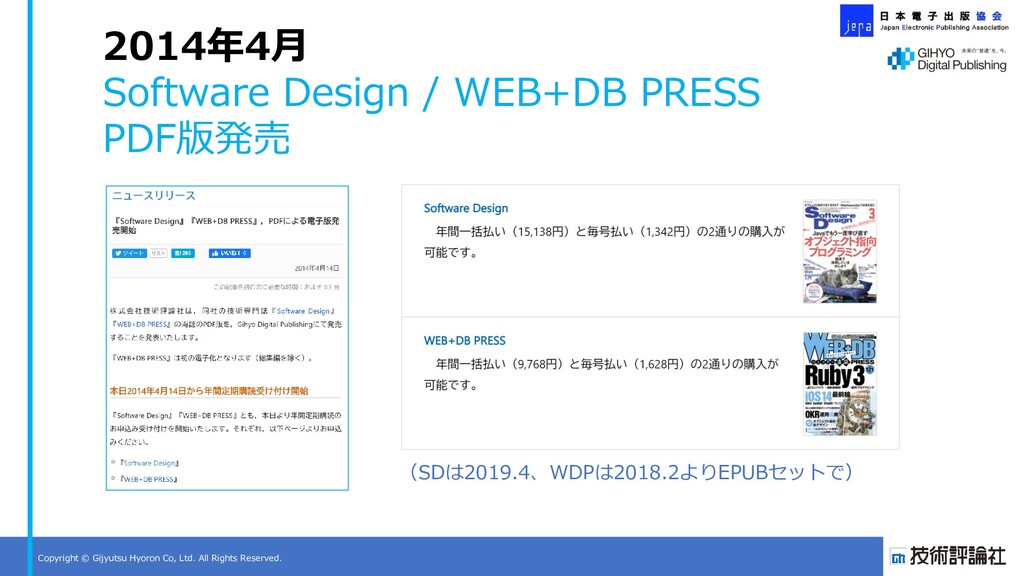Viewport: 1024px width, 576px height.
Task: Open the bulleted WEB+DB PRESS link
Action: point(149,479)
